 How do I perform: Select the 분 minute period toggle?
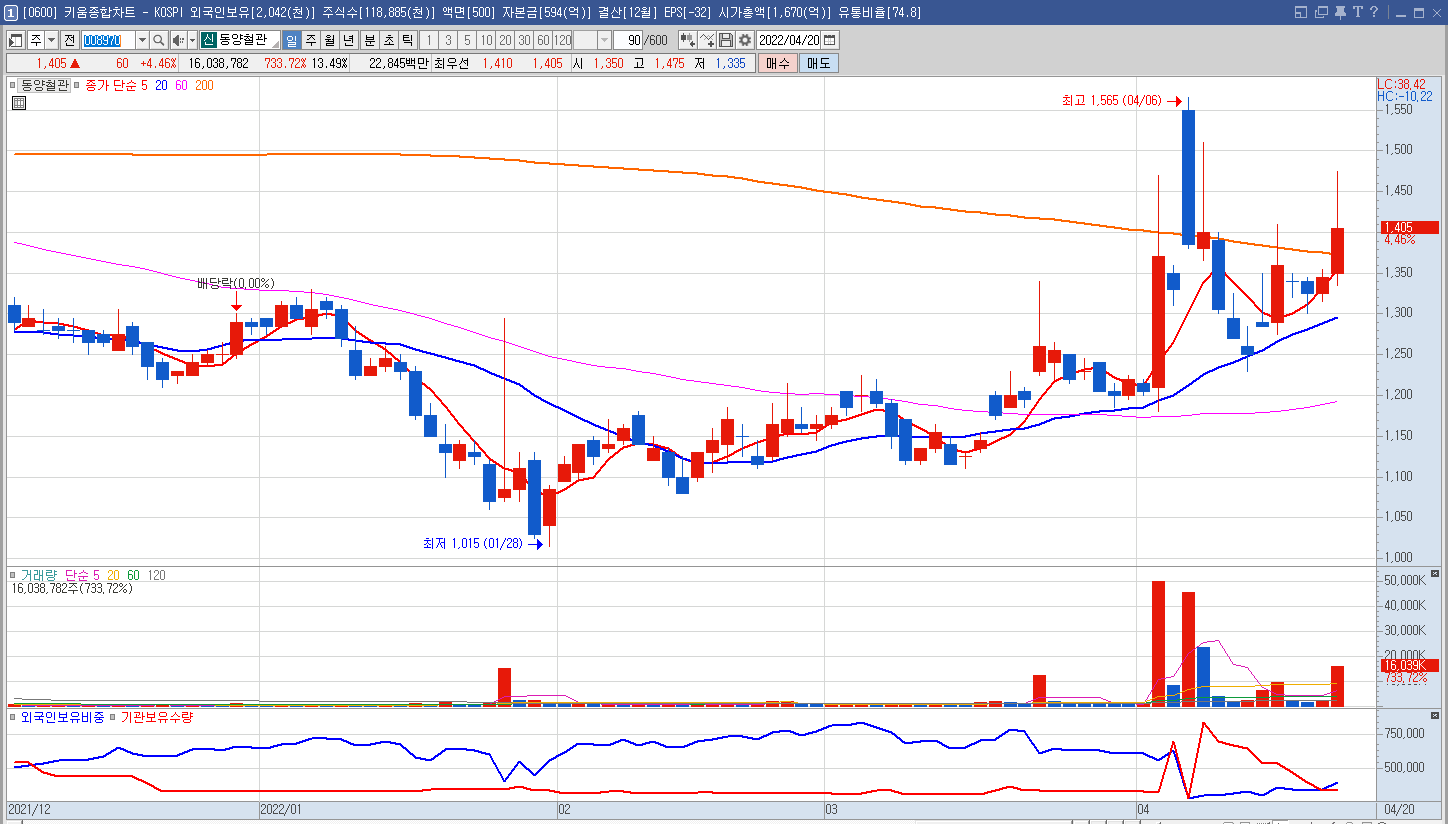tap(369, 40)
